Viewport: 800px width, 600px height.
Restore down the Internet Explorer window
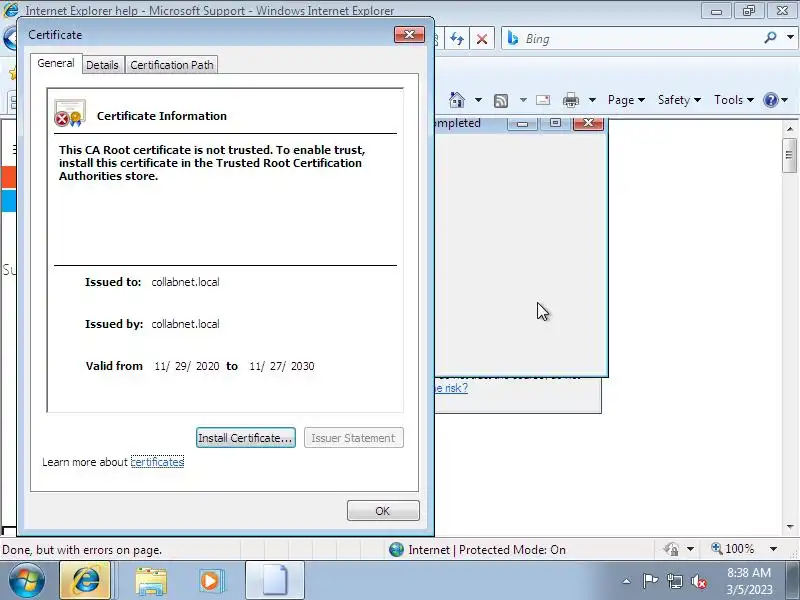pos(748,11)
